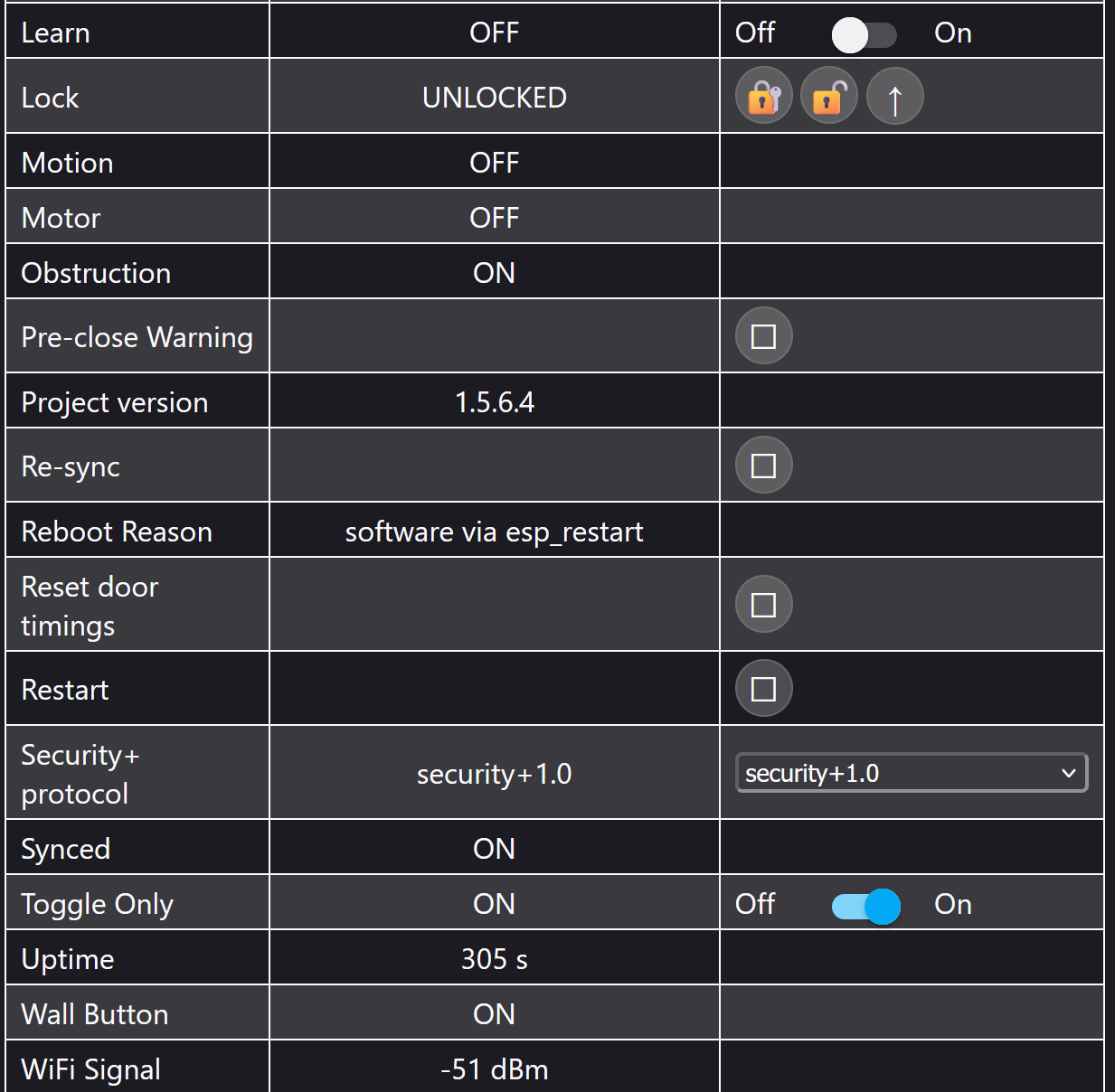
Task: Click the Reboot Reason text value
Action: click(494, 532)
